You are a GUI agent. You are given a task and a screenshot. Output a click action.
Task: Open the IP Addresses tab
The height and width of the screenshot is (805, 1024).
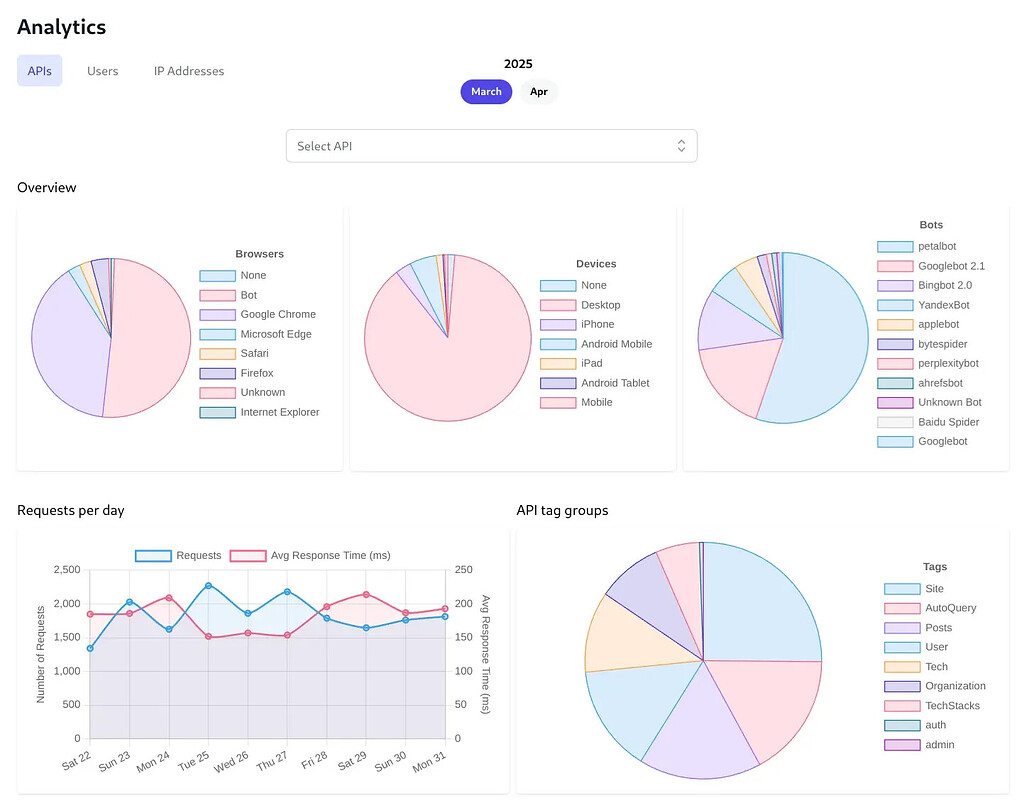(x=188, y=71)
